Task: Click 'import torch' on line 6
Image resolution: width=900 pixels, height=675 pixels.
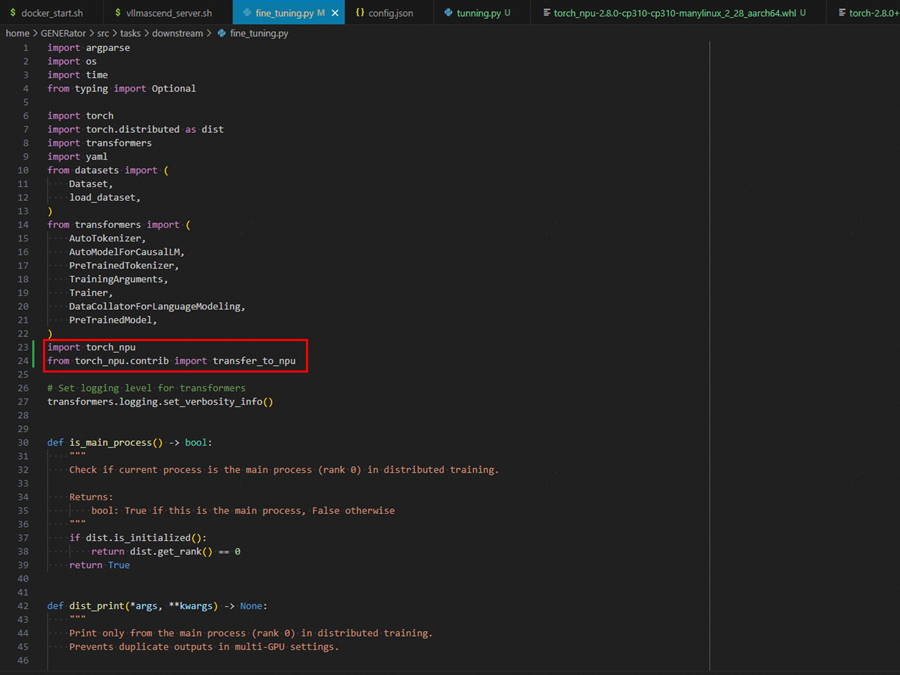Action: coord(80,116)
